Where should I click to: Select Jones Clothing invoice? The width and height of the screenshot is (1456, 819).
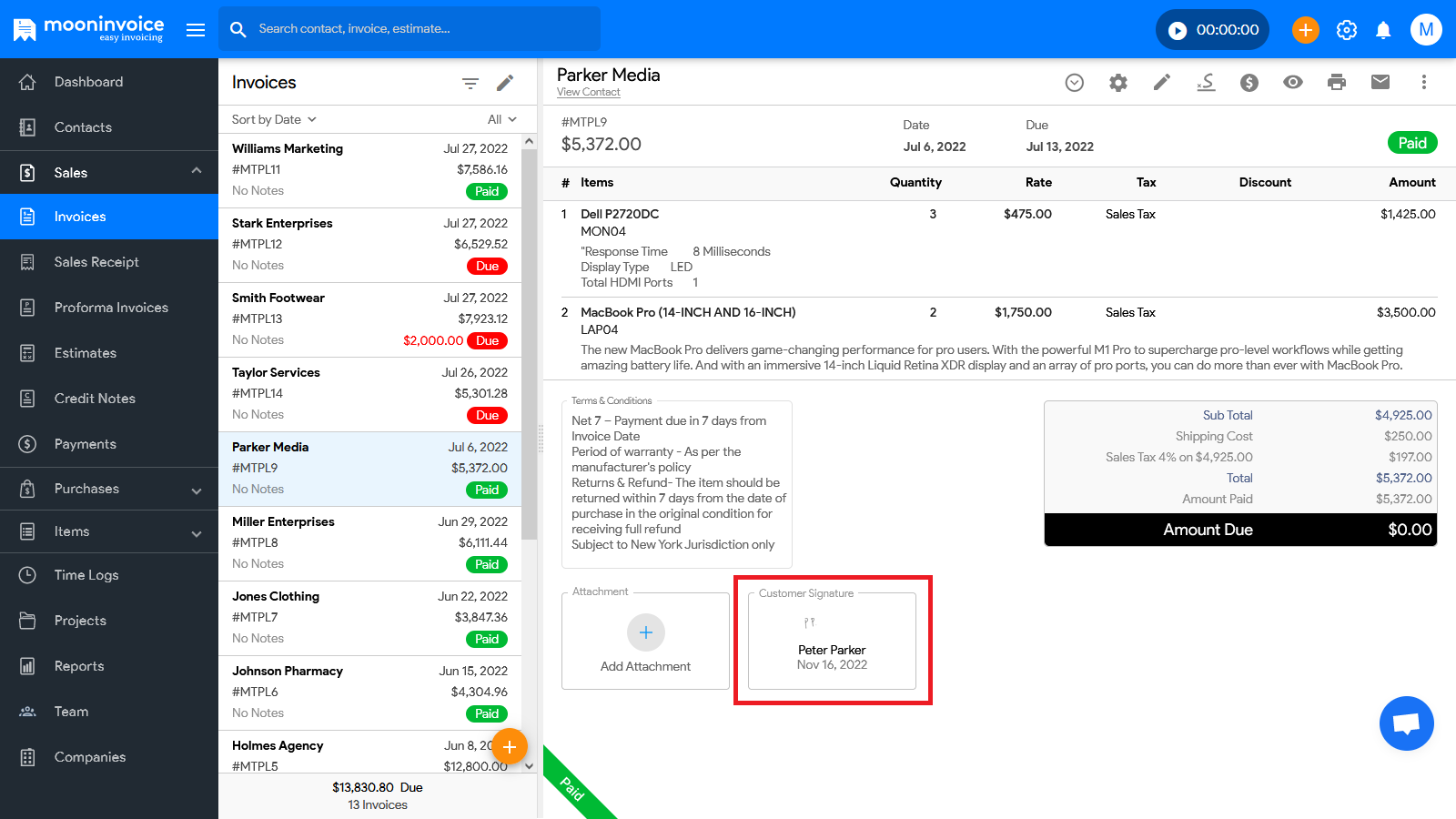pyautogui.click(x=369, y=619)
